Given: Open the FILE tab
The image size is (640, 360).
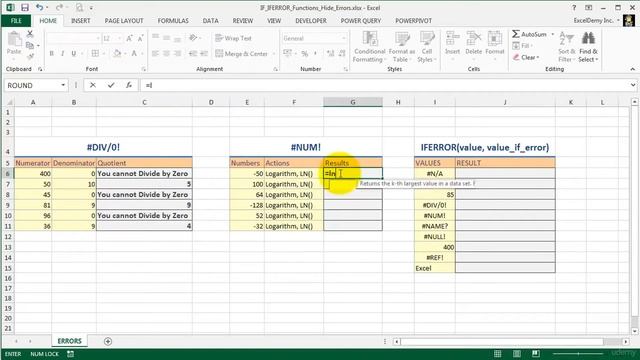Looking at the screenshot, I should (16, 21).
